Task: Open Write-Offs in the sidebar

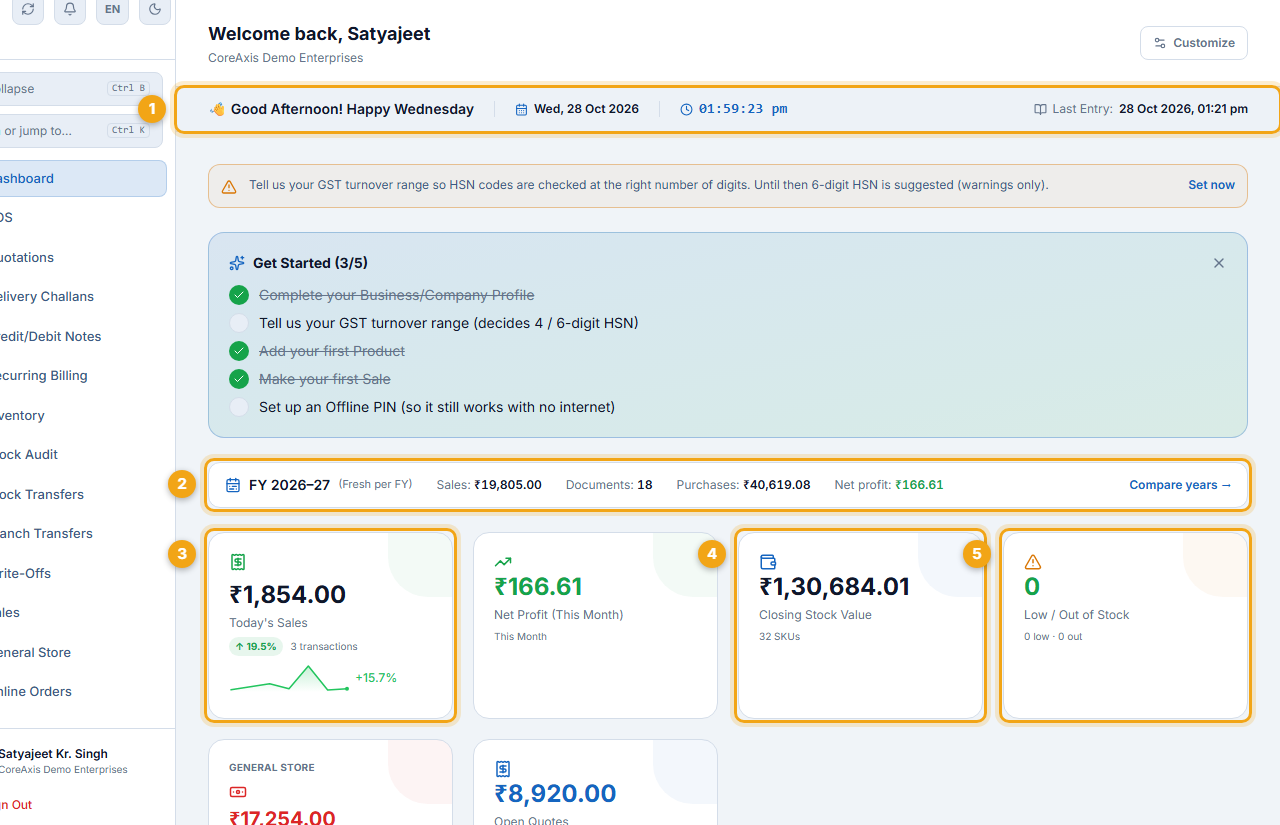Action: [x=83, y=573]
